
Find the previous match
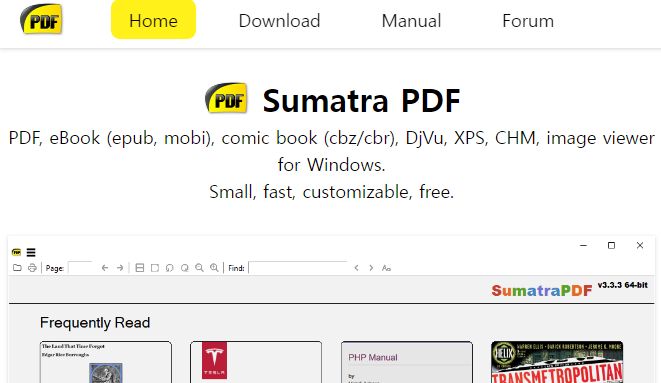coord(357,268)
